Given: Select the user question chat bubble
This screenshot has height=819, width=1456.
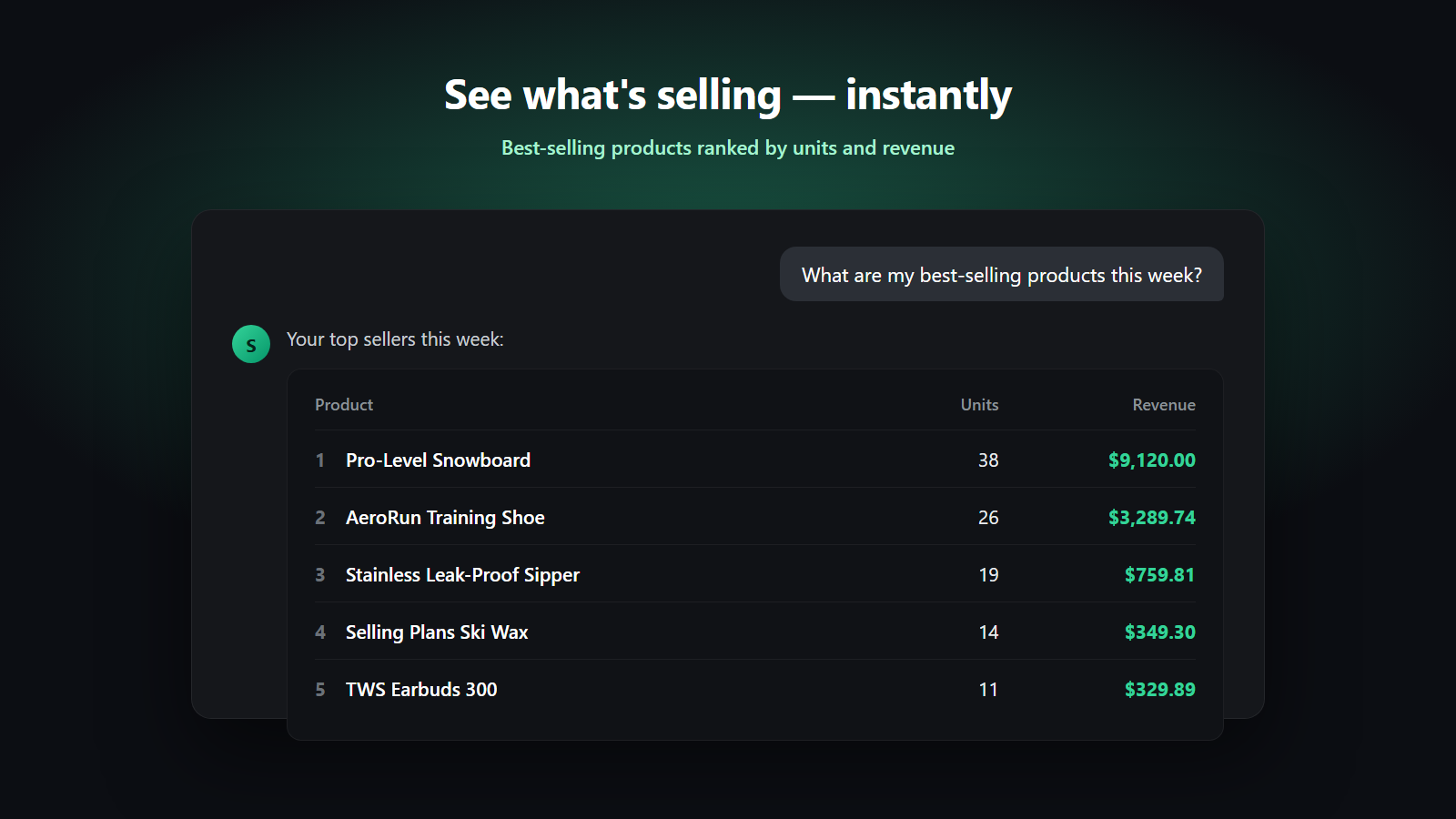Looking at the screenshot, I should tap(1002, 274).
